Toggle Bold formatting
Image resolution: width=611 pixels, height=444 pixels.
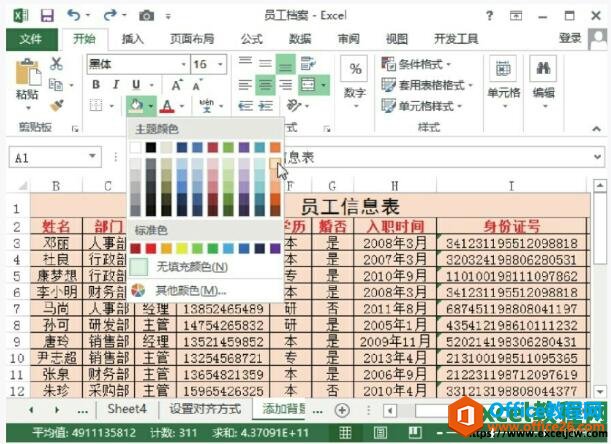(96, 84)
